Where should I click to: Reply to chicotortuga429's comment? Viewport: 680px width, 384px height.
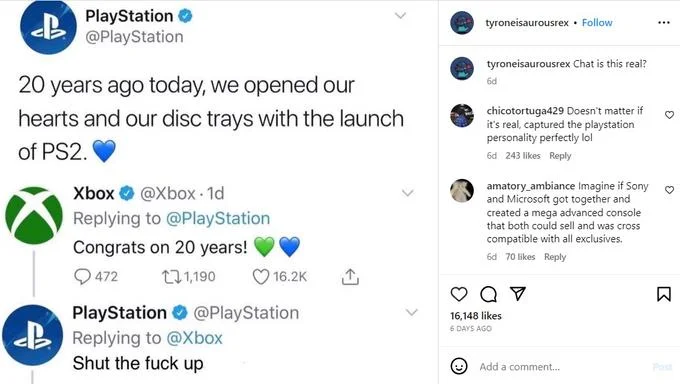[x=560, y=156]
